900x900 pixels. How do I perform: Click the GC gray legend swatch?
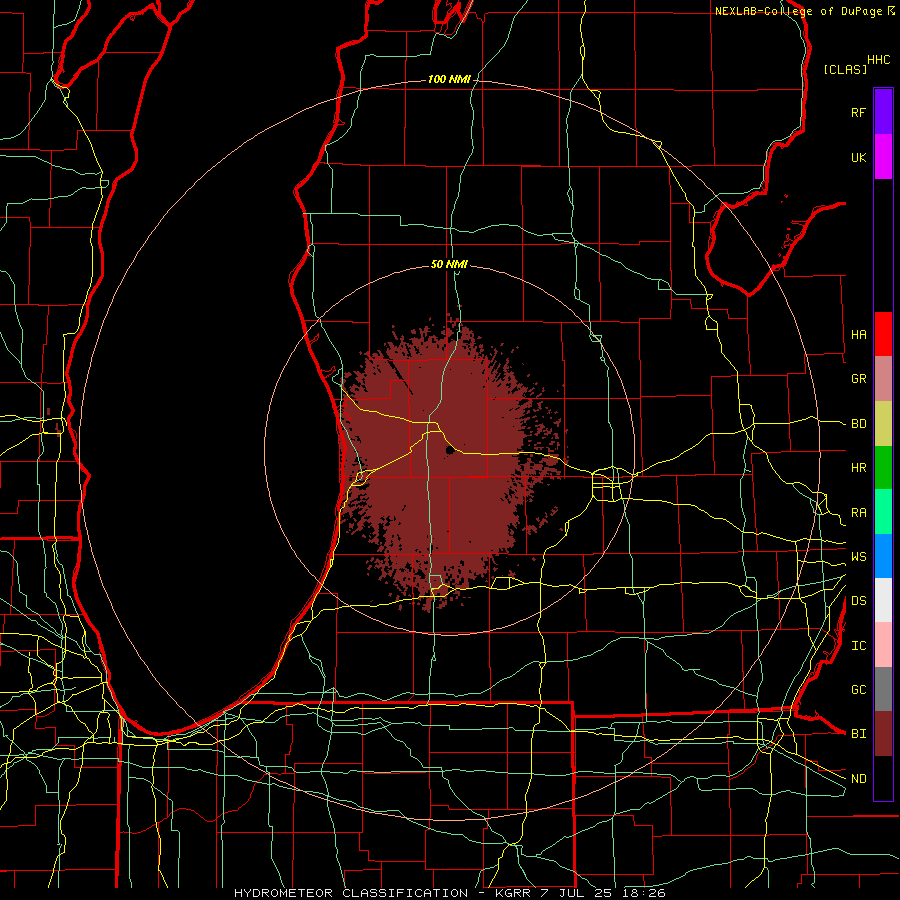coord(883,689)
